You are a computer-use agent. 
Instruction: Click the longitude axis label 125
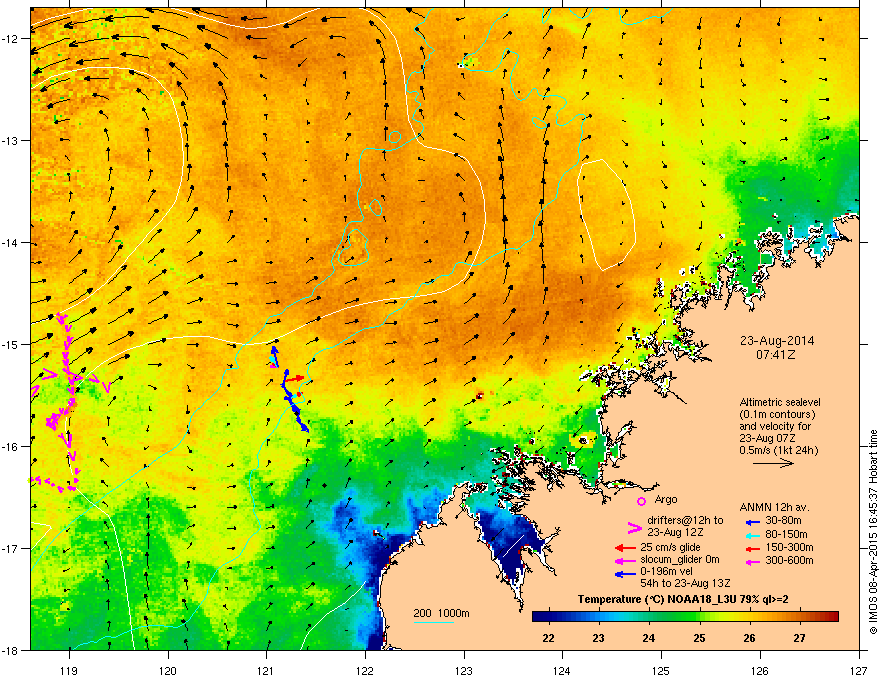pyautogui.click(x=661, y=670)
